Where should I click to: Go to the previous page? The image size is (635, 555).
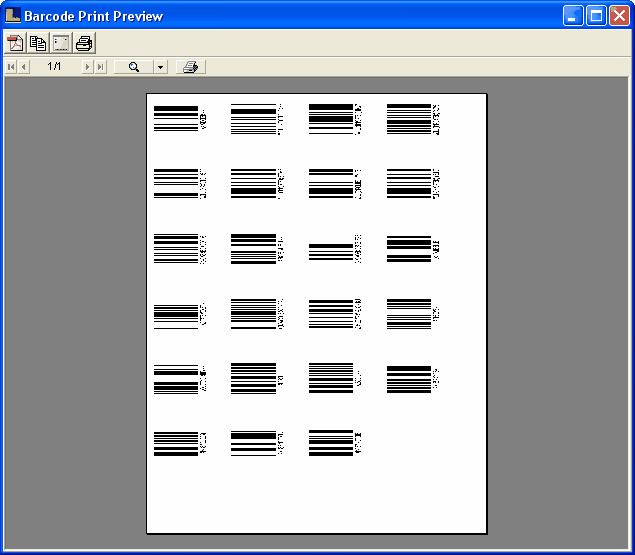(24, 67)
